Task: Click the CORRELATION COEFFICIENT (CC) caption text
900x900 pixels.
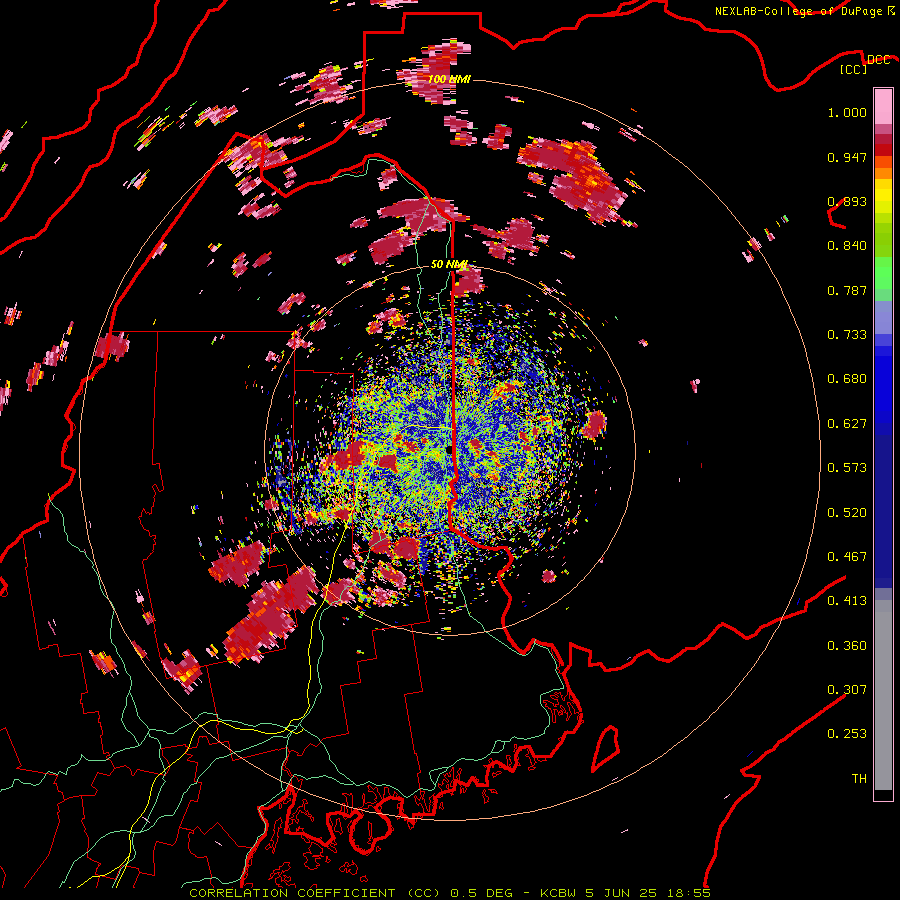Action: tap(315, 893)
